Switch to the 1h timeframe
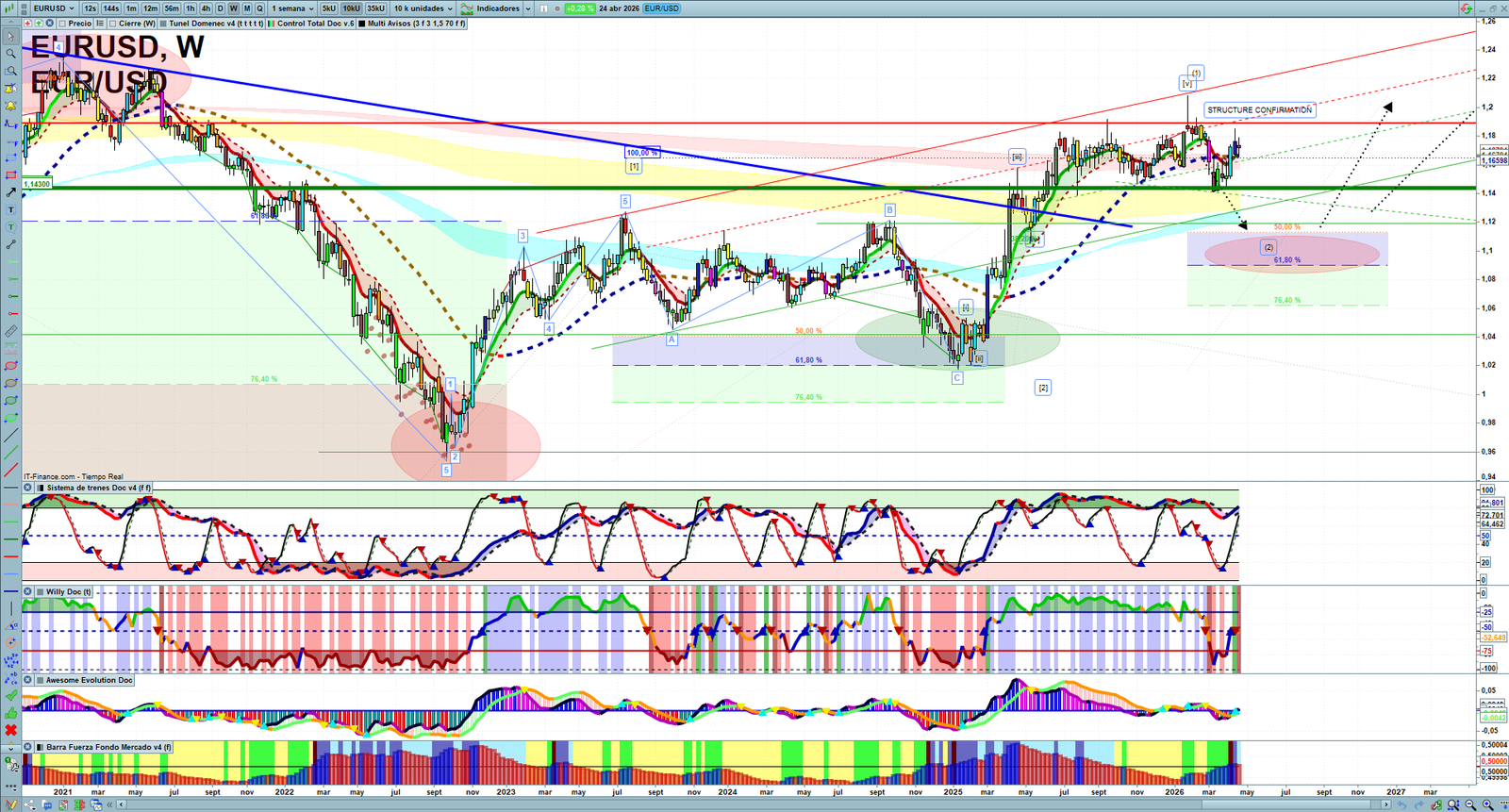Image resolution: width=1509 pixels, height=812 pixels. click(191, 8)
